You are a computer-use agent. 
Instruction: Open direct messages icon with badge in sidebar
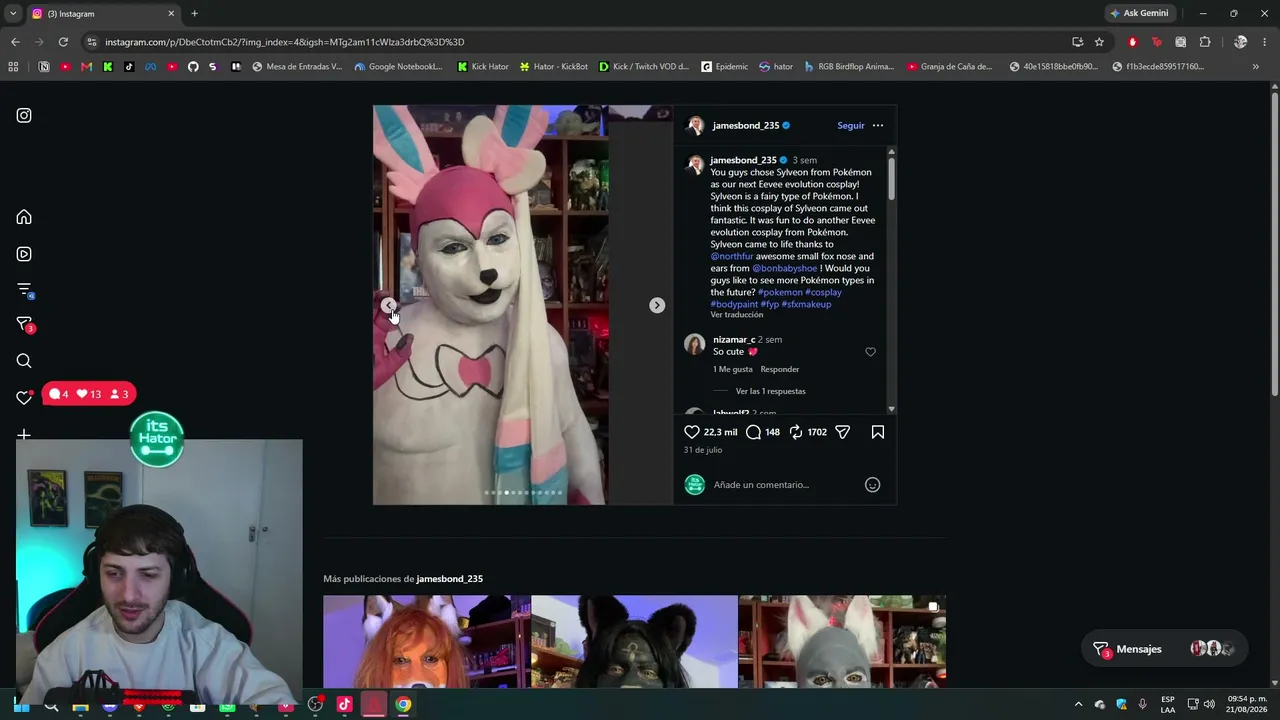click(x=25, y=325)
